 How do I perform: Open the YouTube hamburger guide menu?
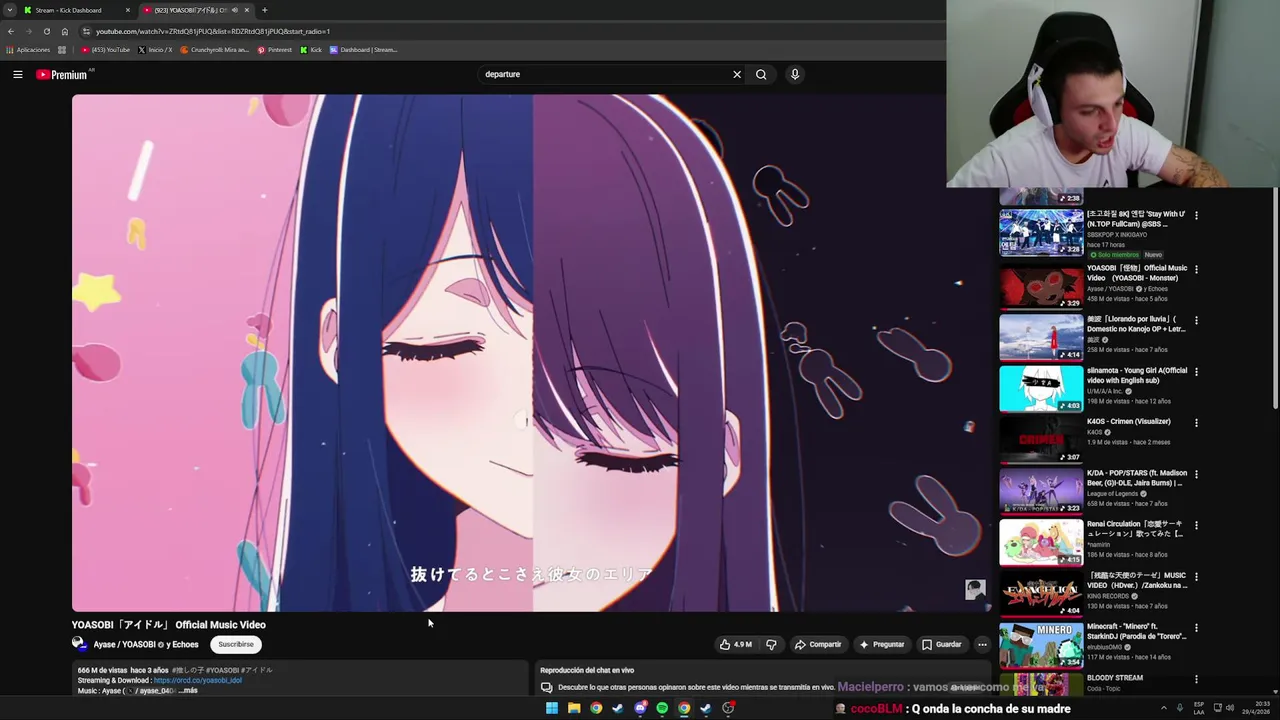18,74
